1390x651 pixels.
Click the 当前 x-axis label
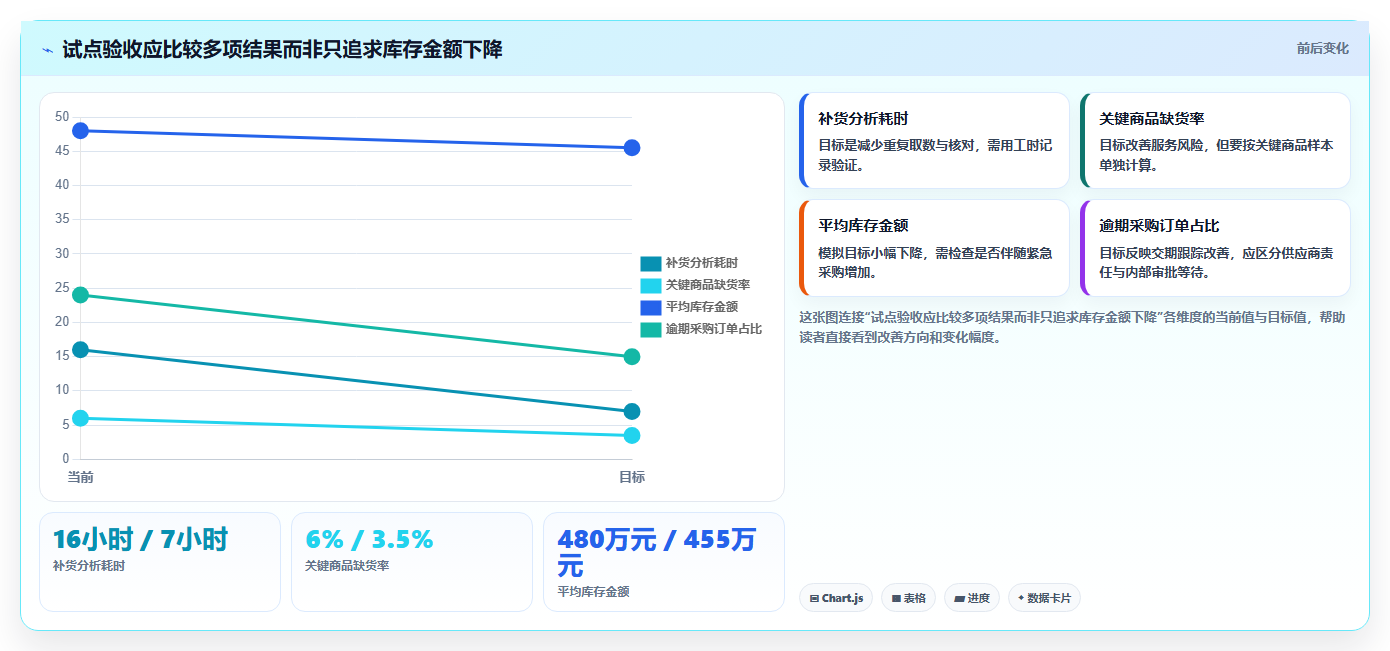click(81, 477)
